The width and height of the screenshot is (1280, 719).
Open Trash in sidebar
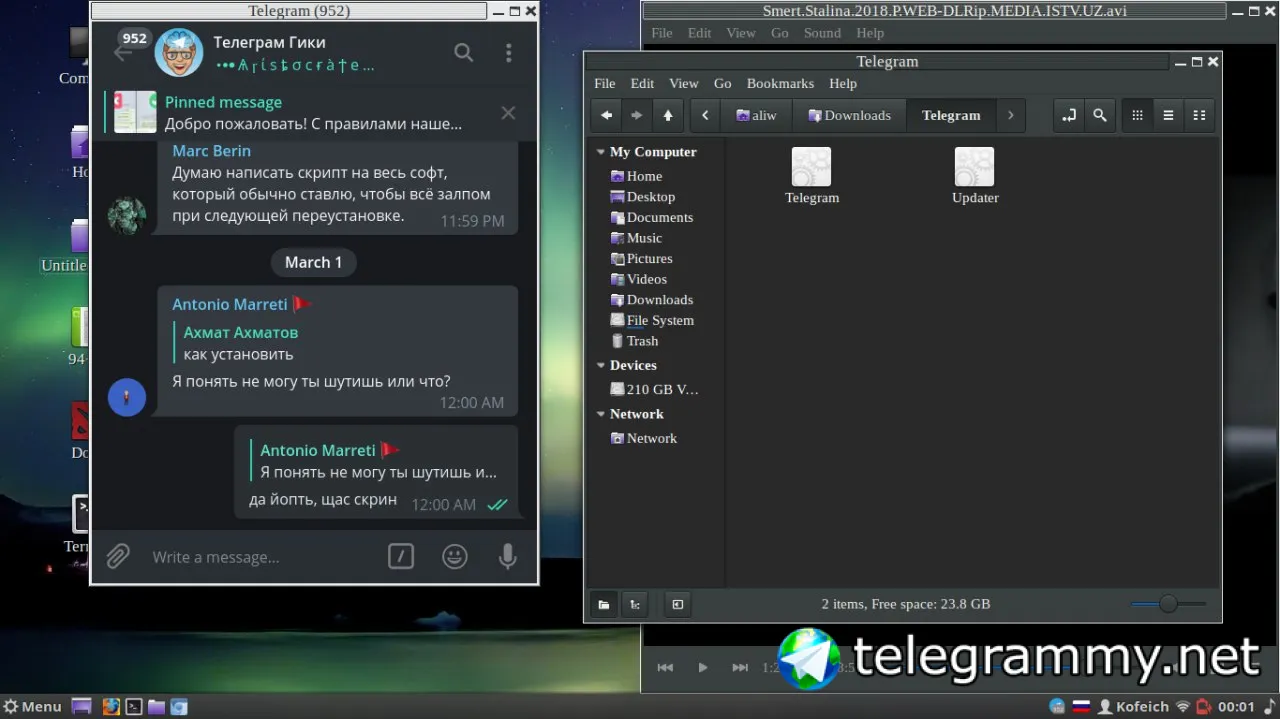[x=634, y=341]
